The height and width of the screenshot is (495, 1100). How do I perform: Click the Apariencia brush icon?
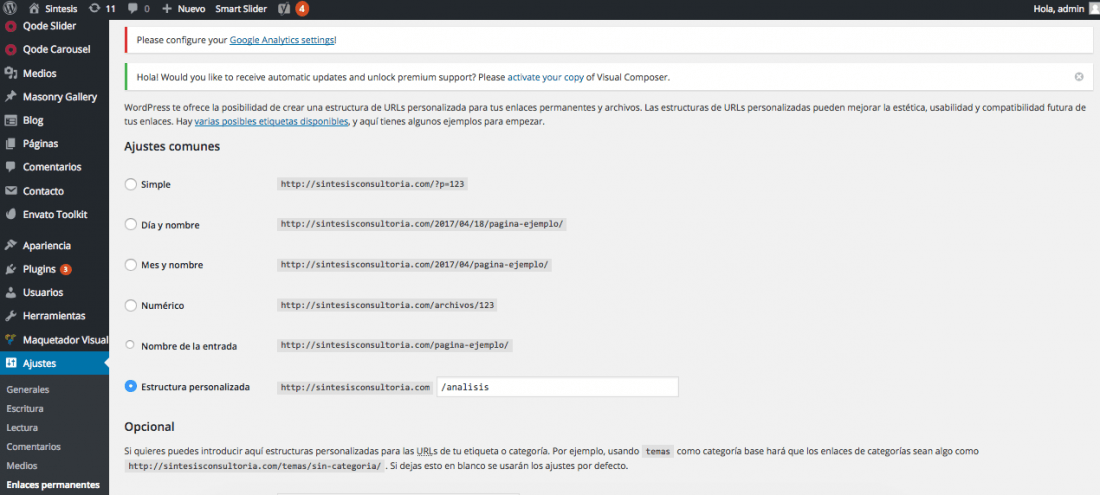click(11, 245)
